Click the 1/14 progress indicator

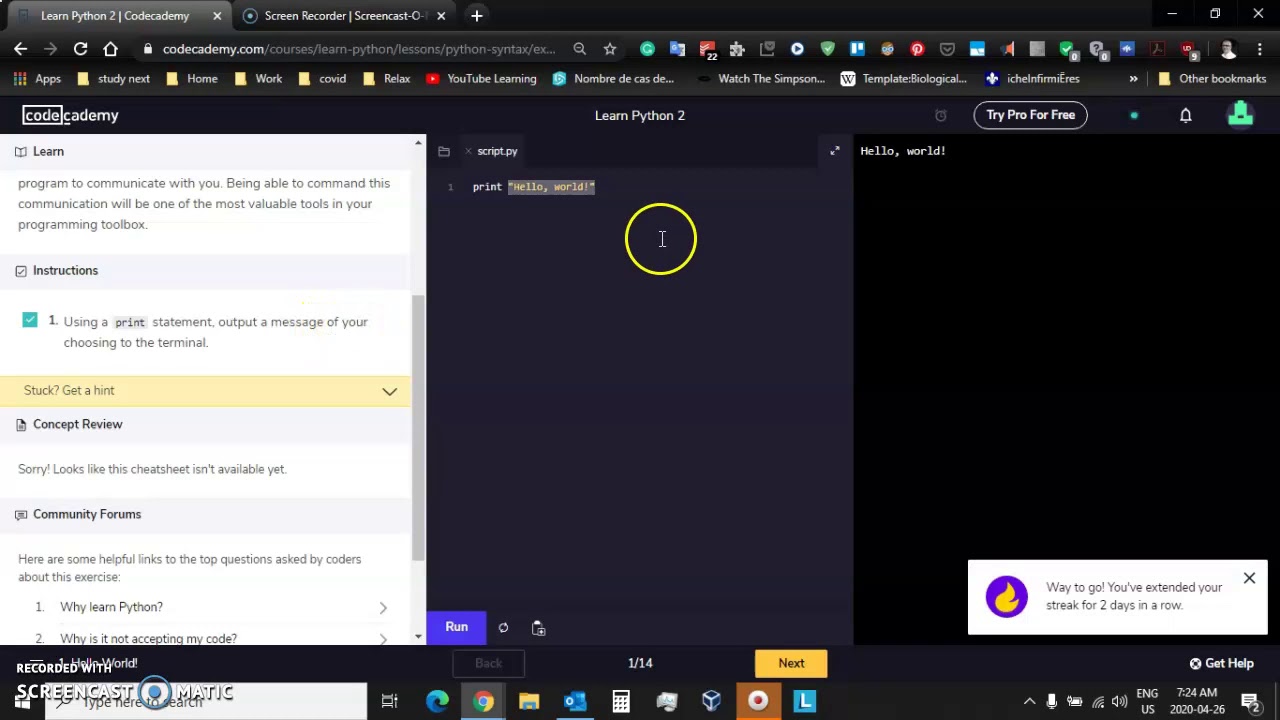640,663
